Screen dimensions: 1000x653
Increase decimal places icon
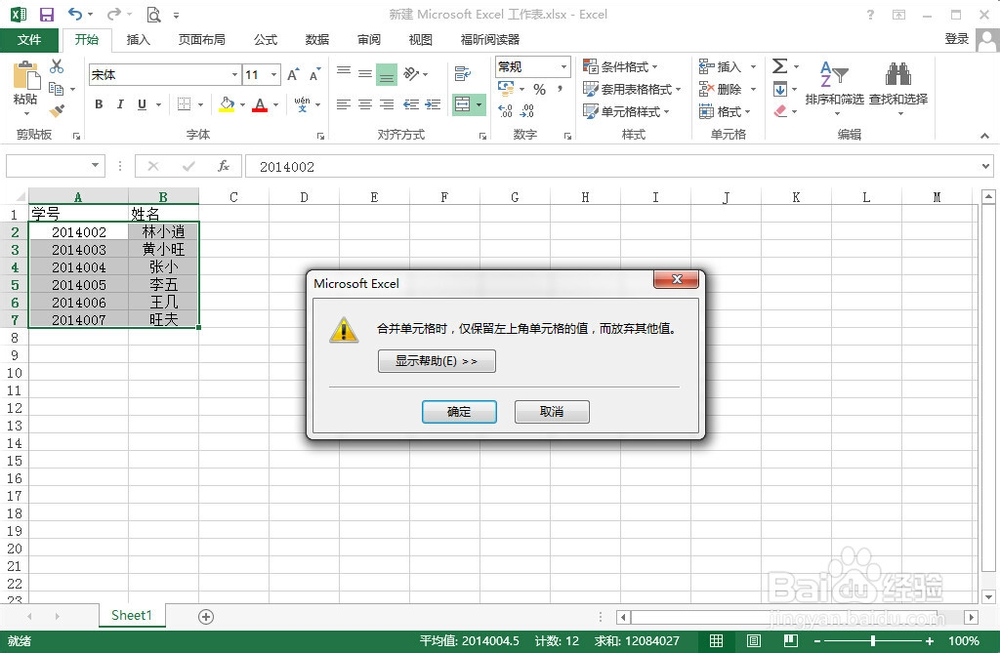[505, 112]
